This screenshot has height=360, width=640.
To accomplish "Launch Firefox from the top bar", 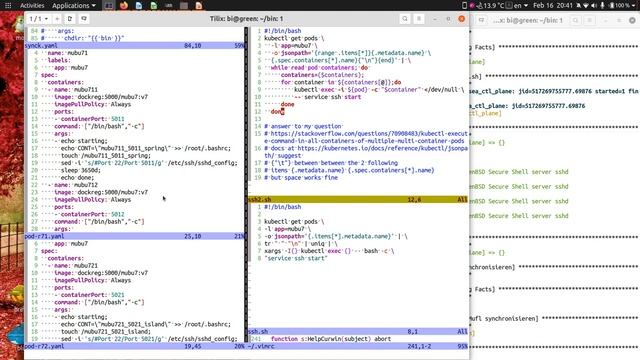I will pos(124,5).
